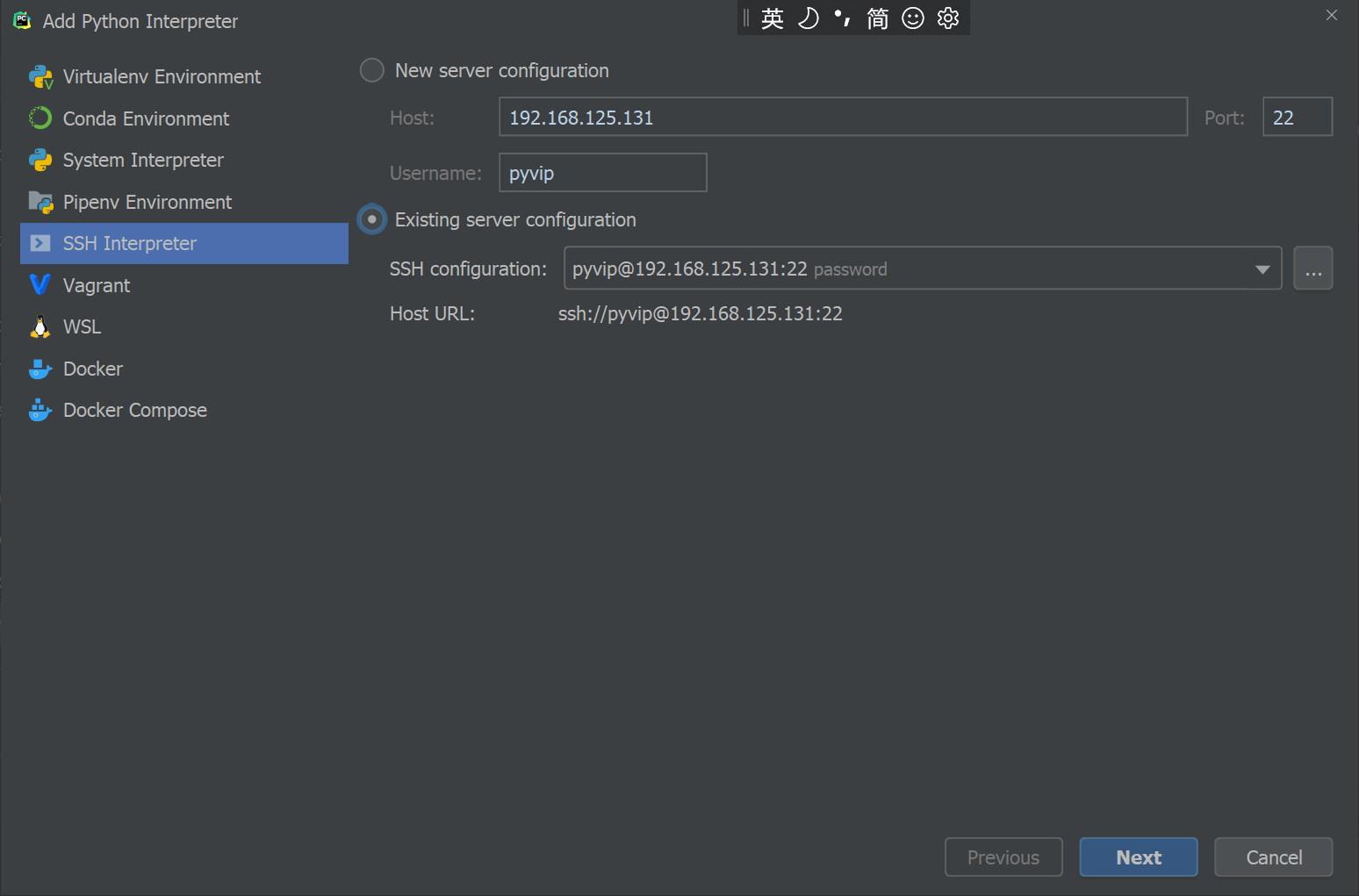Click the Vagrant V logo icon
Image resolution: width=1359 pixels, height=896 pixels.
(x=40, y=284)
